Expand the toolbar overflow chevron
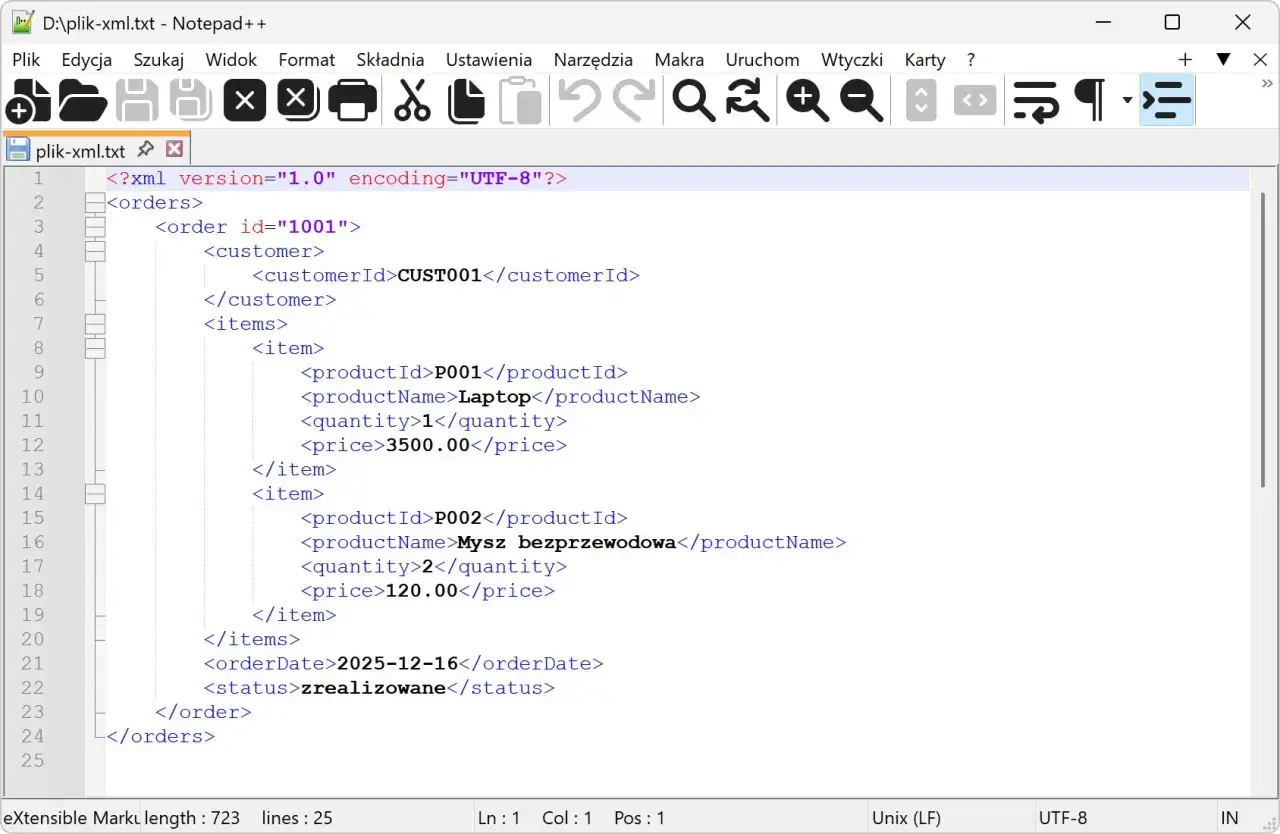This screenshot has width=1280, height=834. (x=1268, y=84)
